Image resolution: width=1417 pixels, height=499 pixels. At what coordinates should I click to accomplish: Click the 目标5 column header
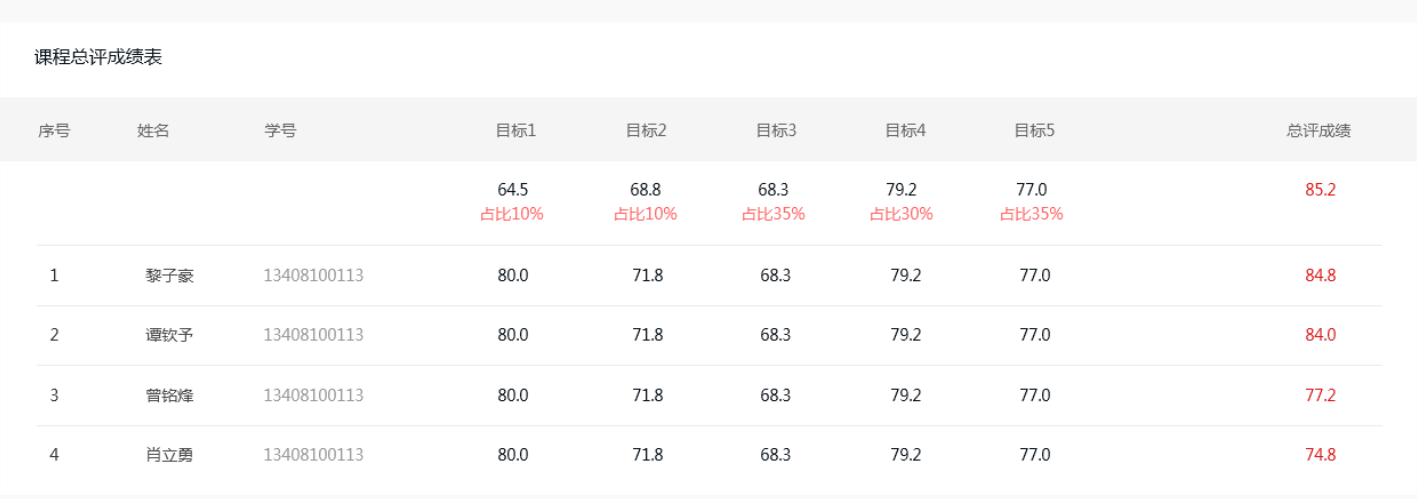click(x=1035, y=130)
